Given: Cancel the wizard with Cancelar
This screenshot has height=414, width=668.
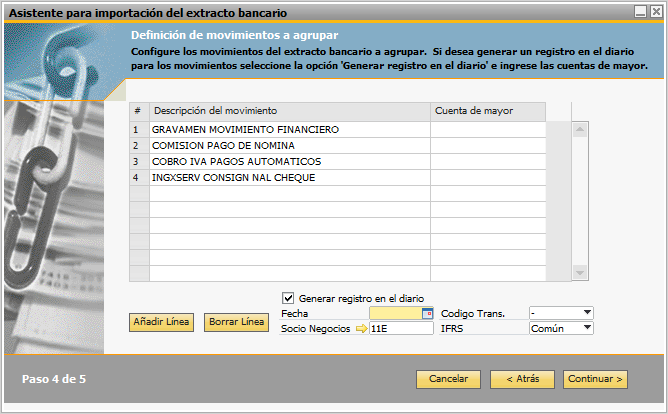Looking at the screenshot, I should point(448,379).
